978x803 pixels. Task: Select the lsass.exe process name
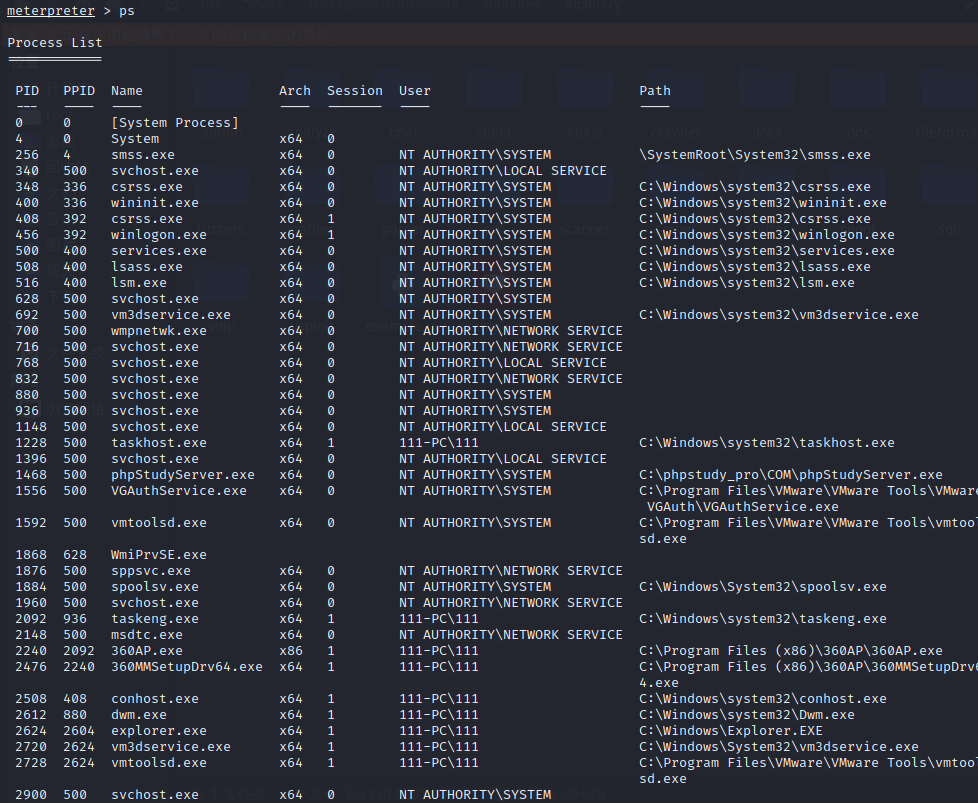tap(147, 266)
